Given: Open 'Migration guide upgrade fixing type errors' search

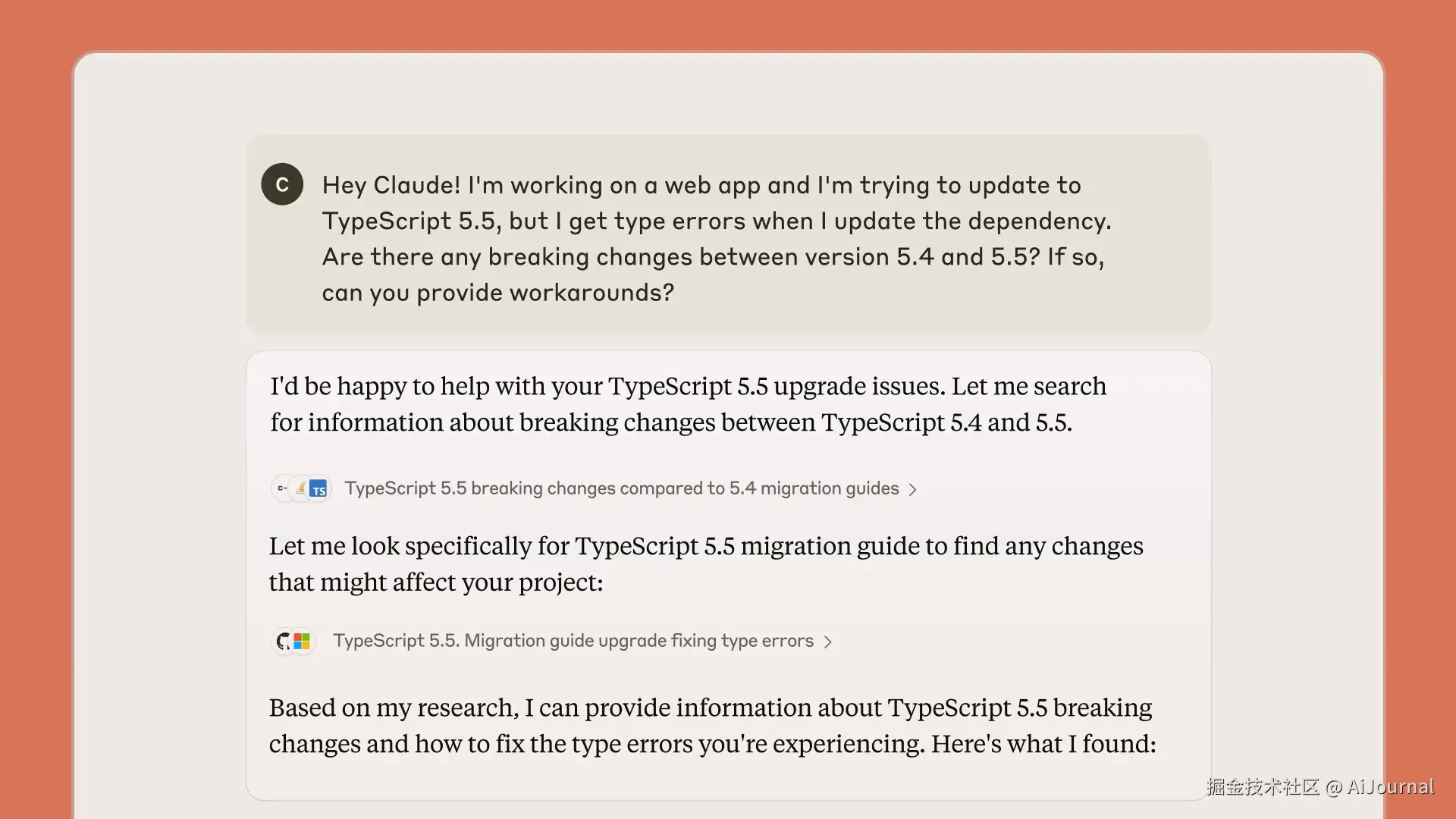Looking at the screenshot, I should coord(573,642).
